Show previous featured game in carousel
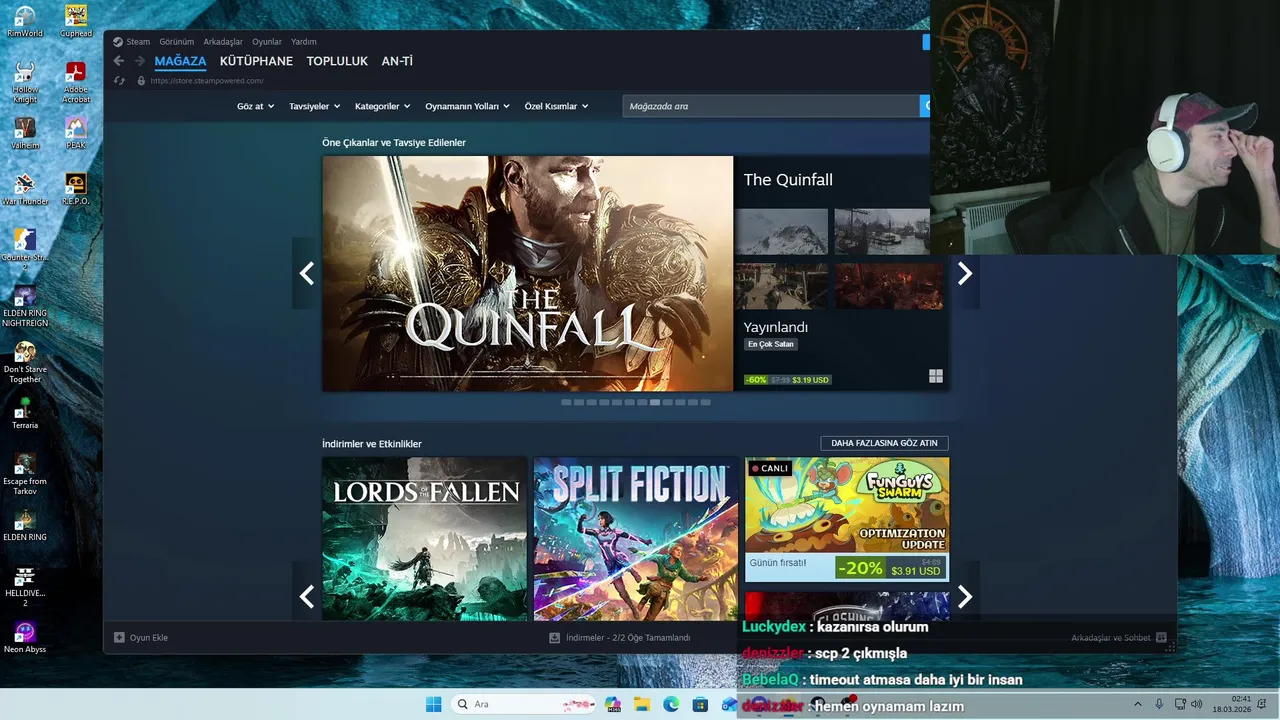This screenshot has height=720, width=1280. pyautogui.click(x=306, y=273)
